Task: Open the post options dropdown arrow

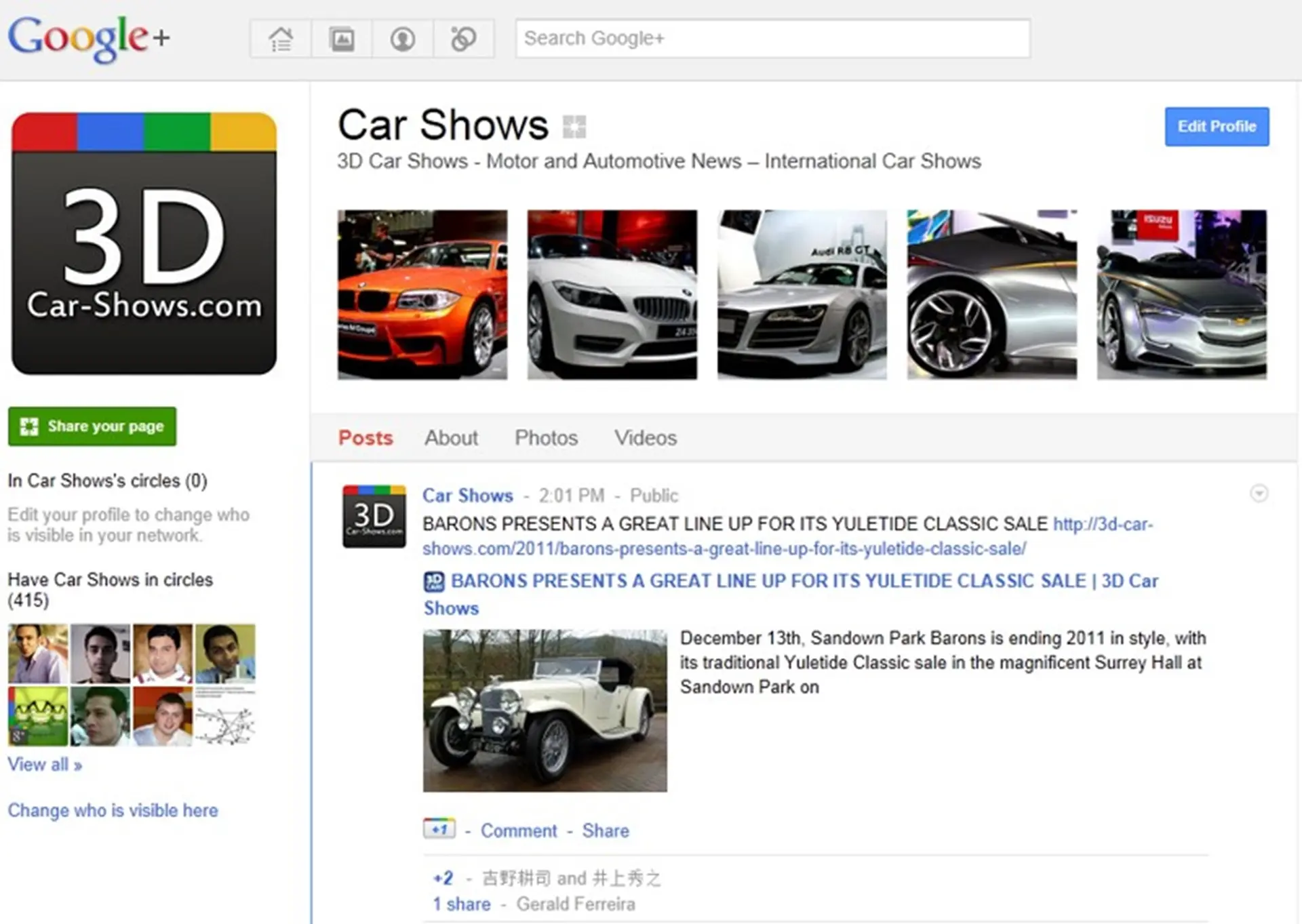Action: 1260,493
